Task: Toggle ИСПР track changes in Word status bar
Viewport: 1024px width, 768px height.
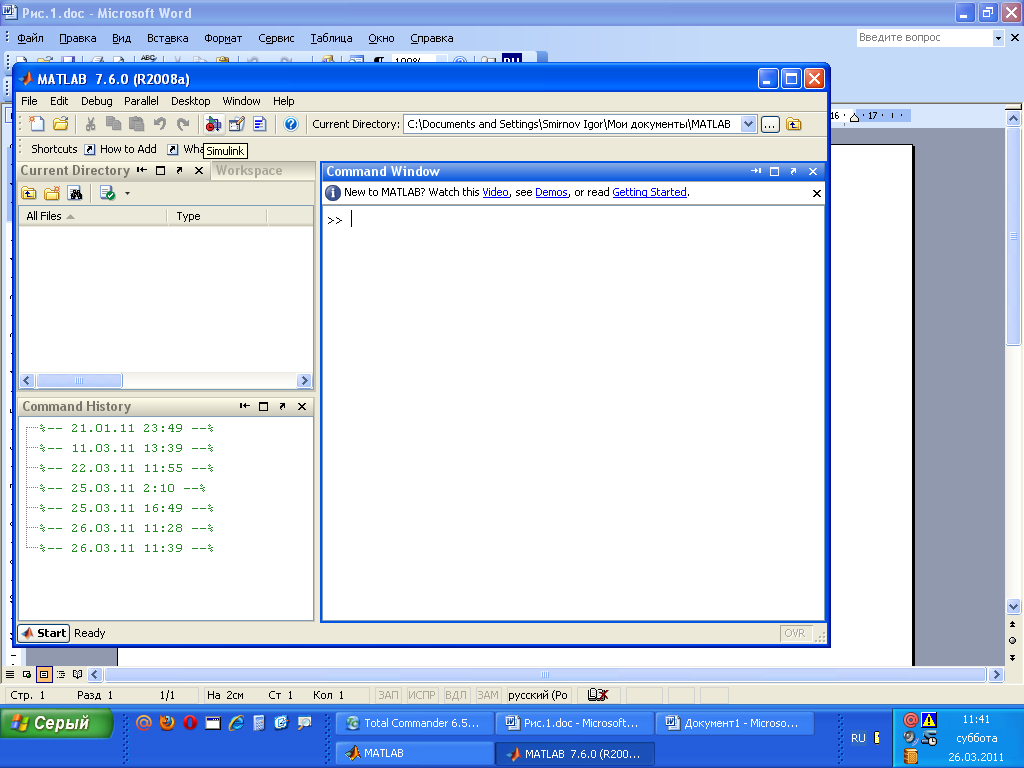Action: tap(421, 695)
